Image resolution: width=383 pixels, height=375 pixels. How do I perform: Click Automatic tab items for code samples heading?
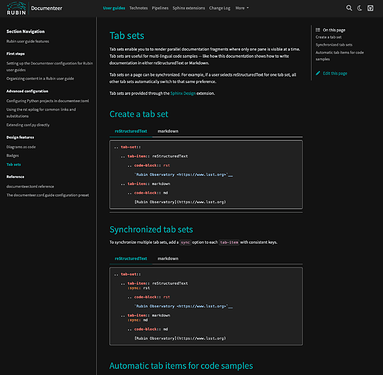tap(181, 366)
